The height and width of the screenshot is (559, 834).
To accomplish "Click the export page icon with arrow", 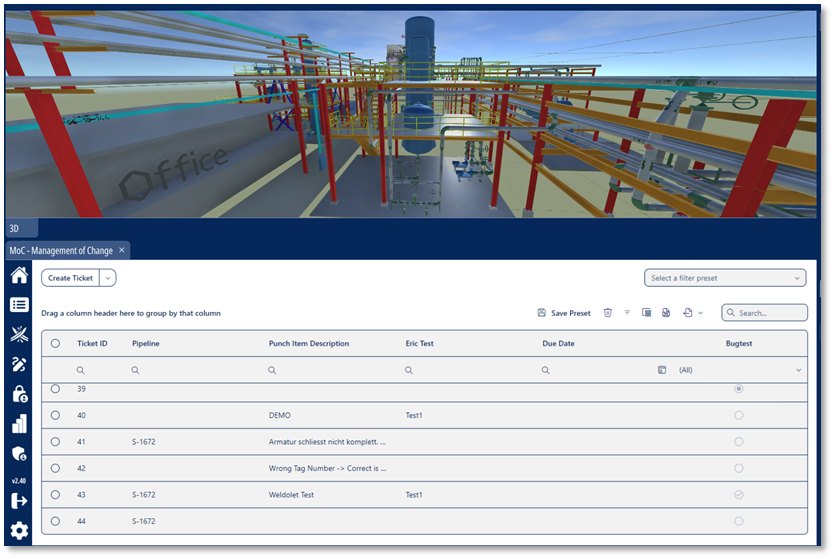I will coord(688,312).
